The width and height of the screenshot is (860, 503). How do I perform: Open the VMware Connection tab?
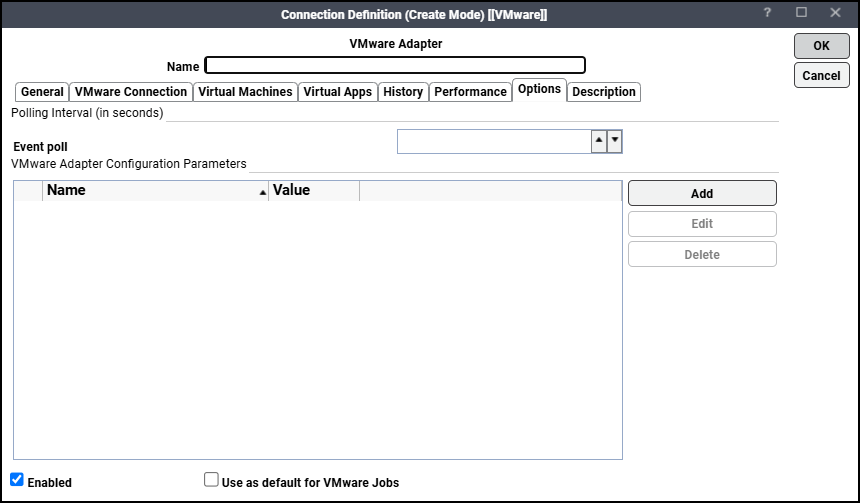pos(131,92)
